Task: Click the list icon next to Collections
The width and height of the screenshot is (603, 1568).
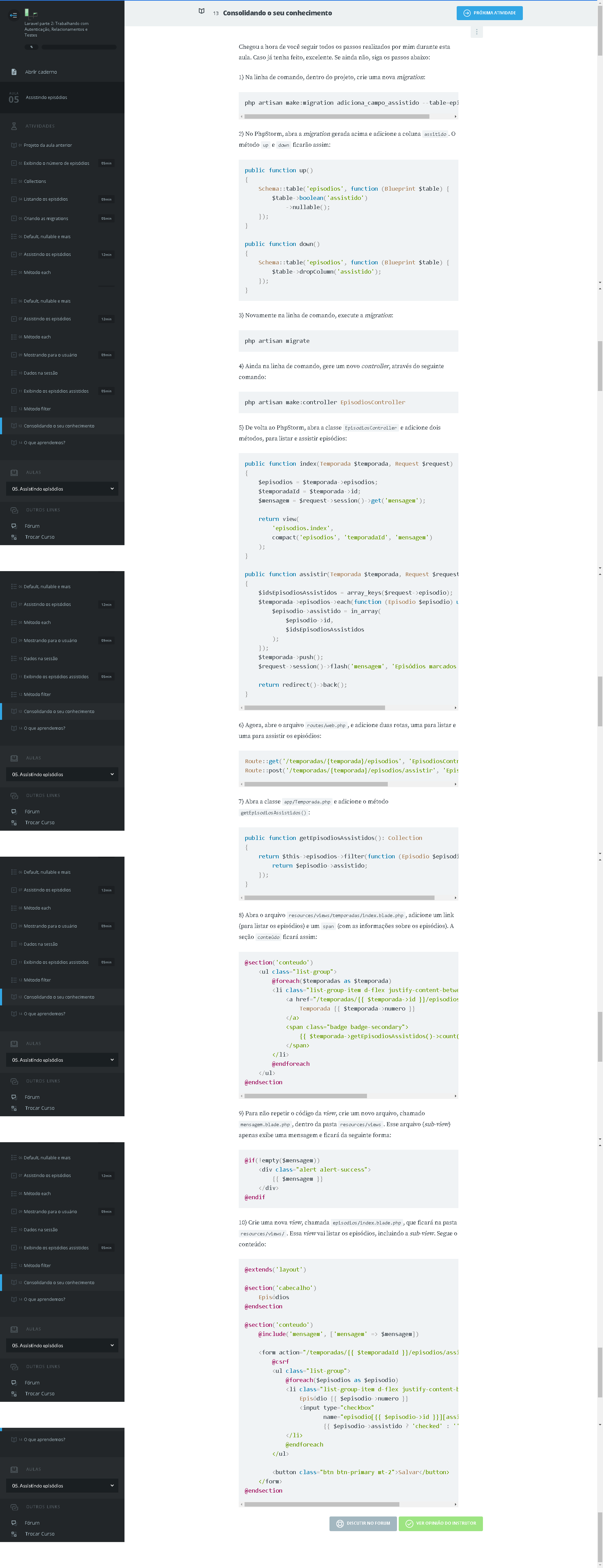Action: tap(14, 182)
